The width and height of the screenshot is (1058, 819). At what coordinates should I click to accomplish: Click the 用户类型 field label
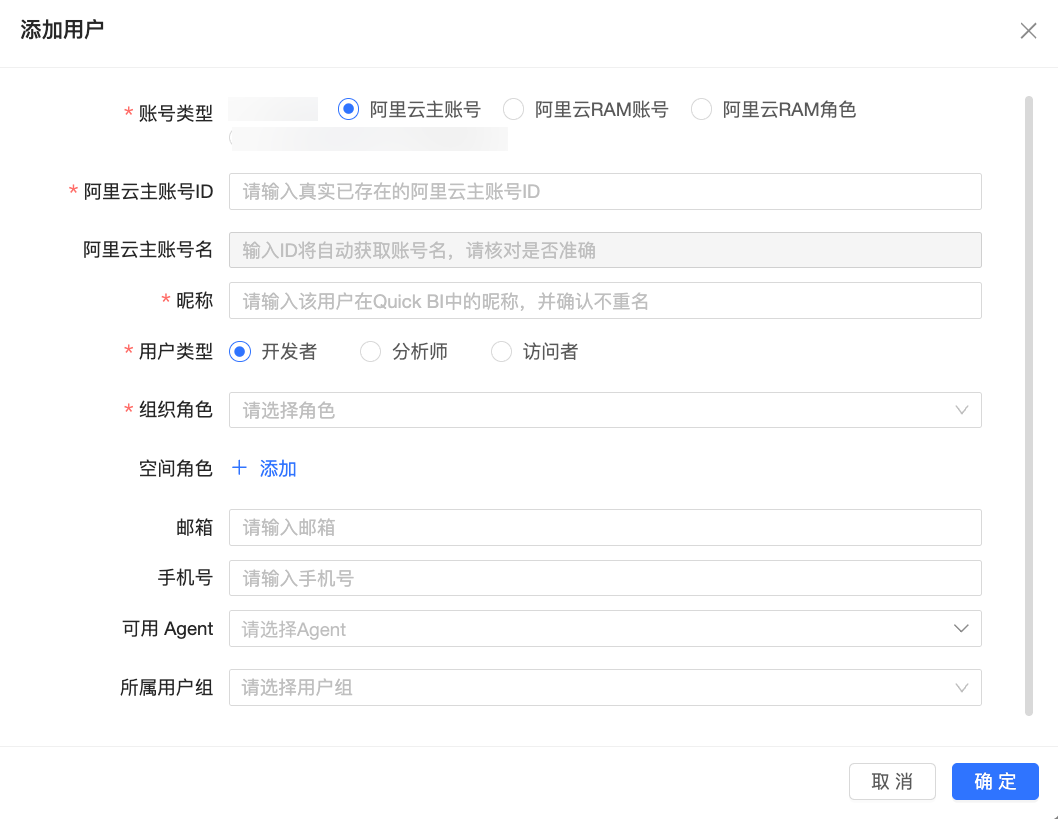[x=175, y=351]
